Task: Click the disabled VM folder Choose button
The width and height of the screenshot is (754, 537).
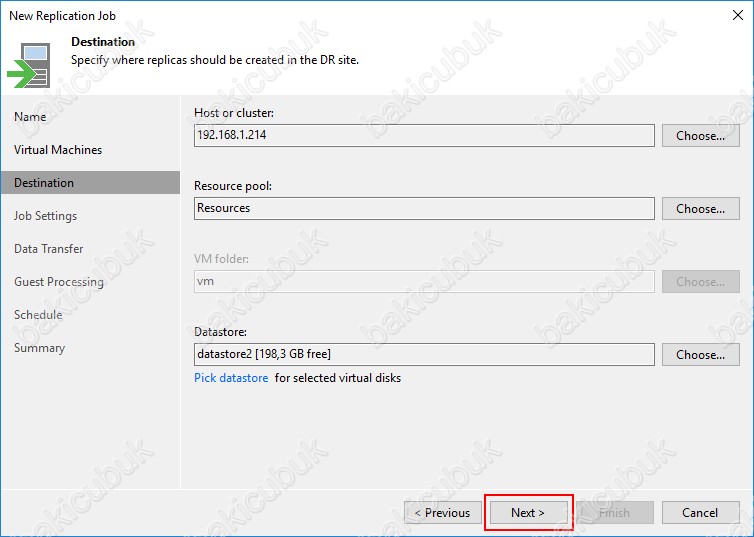Action: coord(701,282)
